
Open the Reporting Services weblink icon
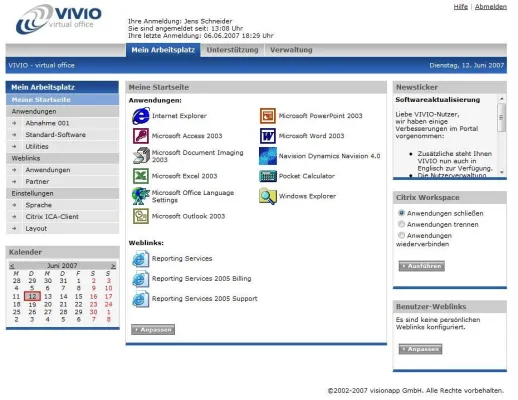coord(141,259)
